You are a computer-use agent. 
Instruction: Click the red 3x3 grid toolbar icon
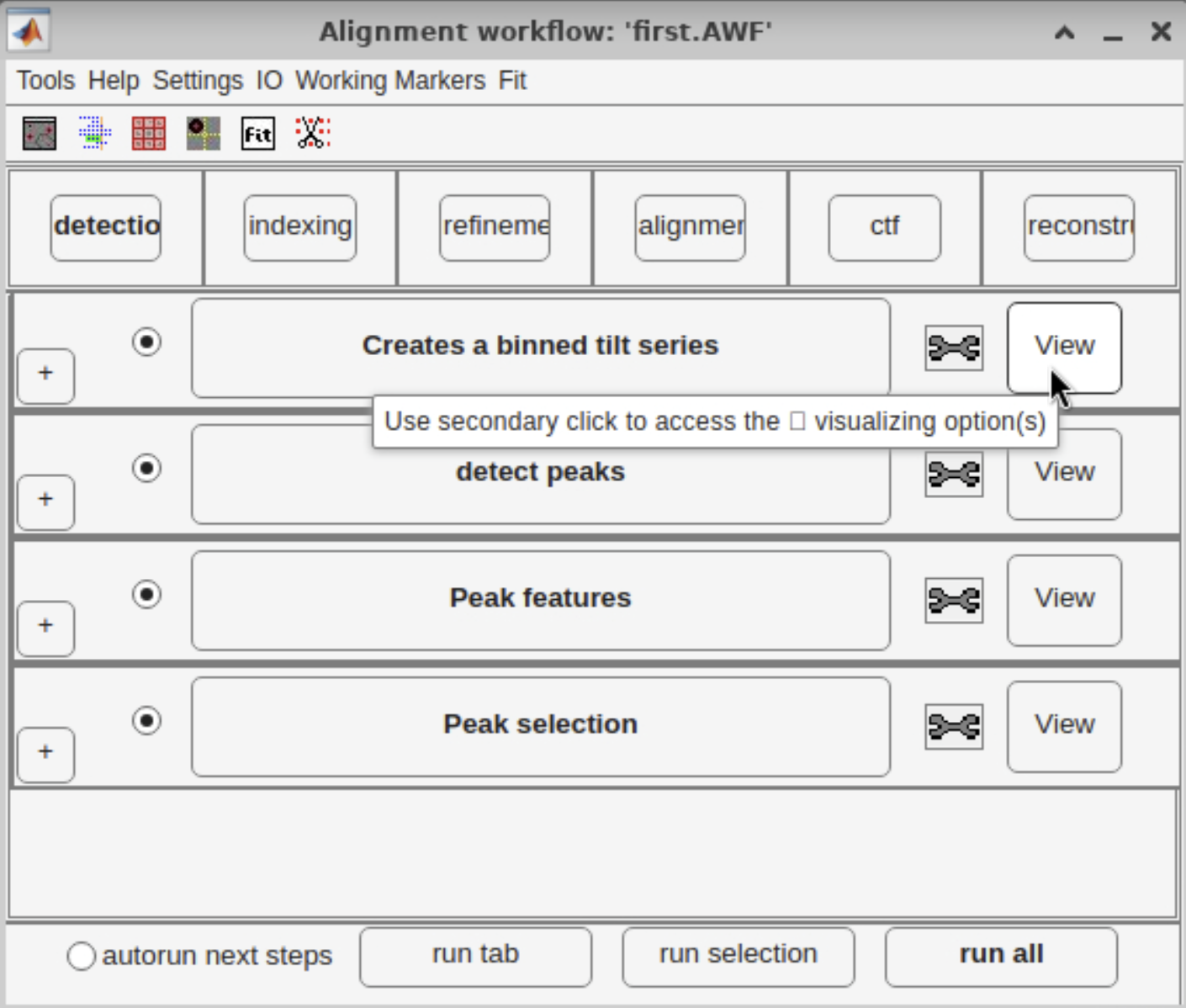[149, 134]
